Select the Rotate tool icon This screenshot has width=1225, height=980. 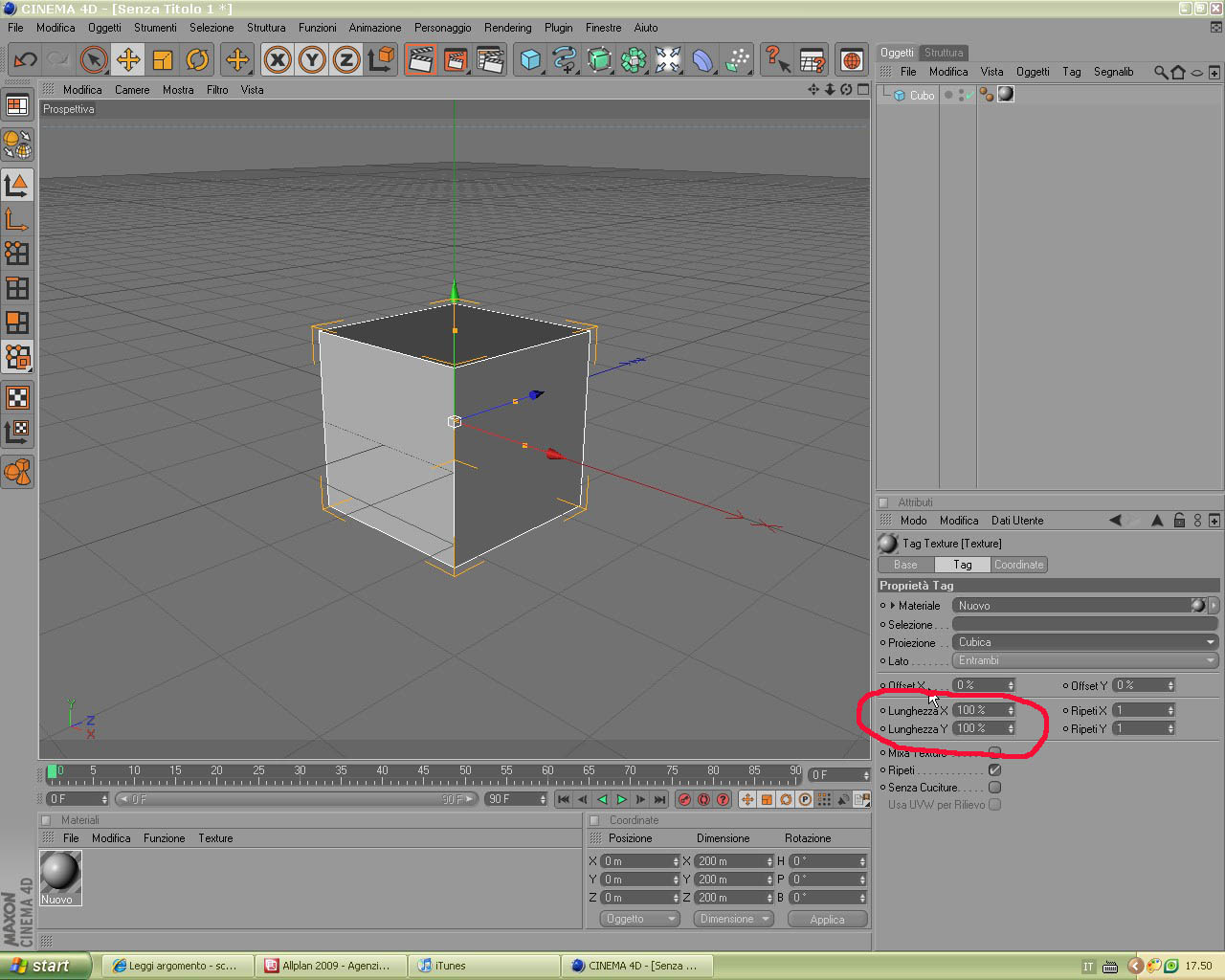point(197,60)
